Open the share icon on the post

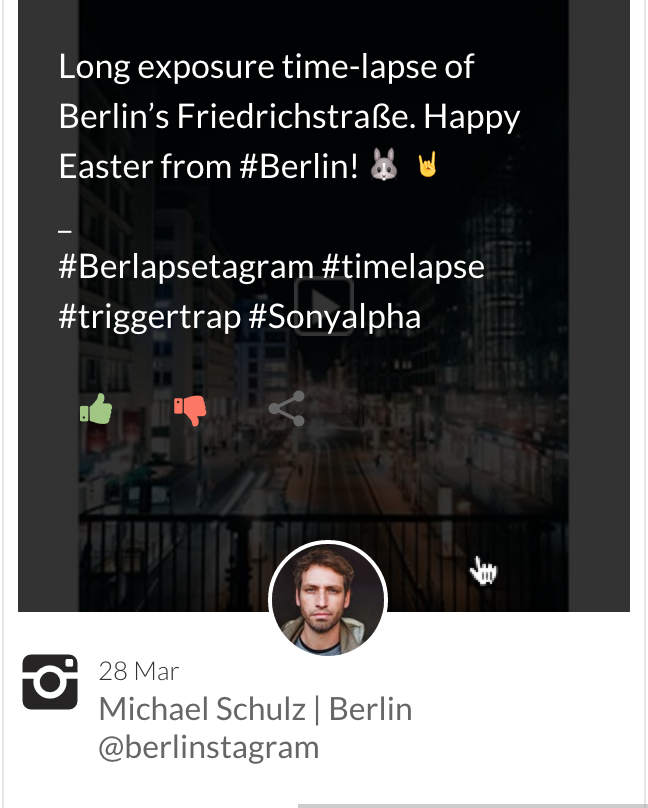287,409
